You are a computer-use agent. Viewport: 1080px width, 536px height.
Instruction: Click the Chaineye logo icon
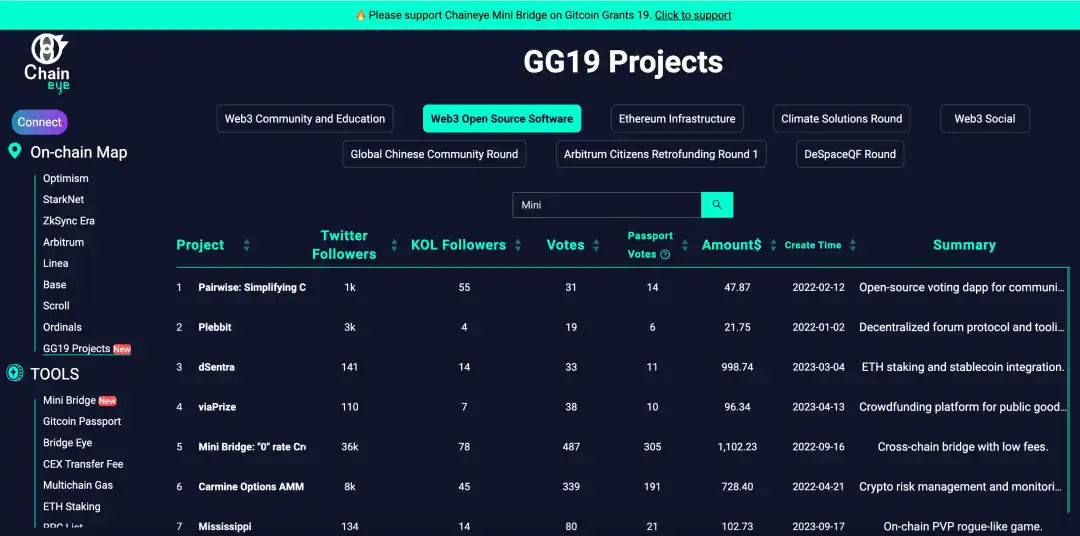pos(46,50)
